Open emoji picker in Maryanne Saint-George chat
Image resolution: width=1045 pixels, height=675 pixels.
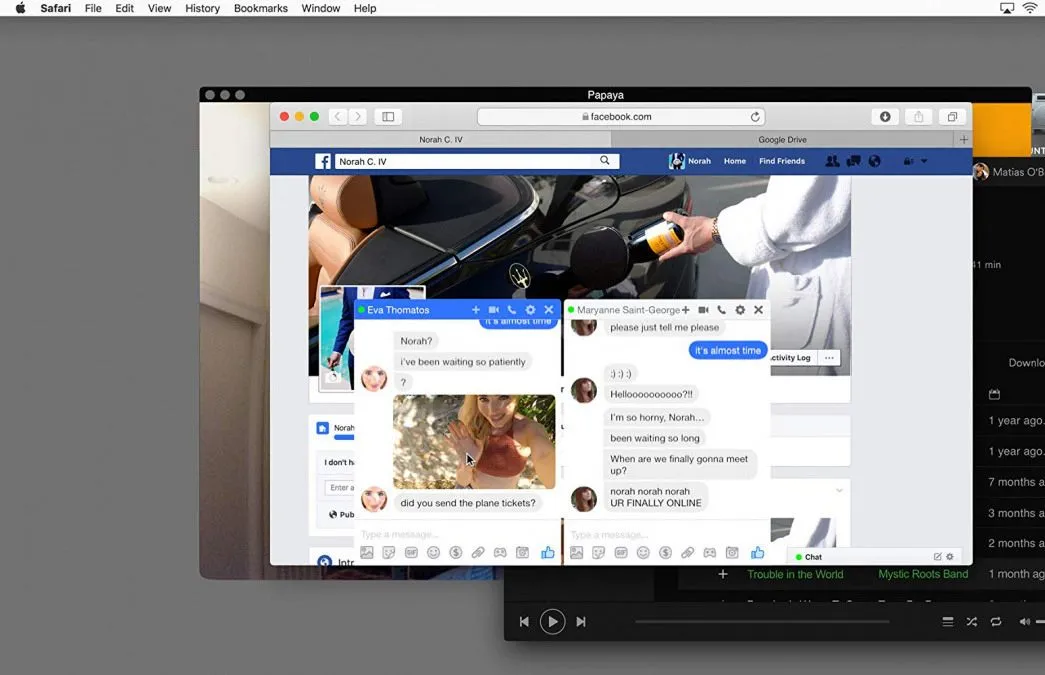tap(643, 552)
